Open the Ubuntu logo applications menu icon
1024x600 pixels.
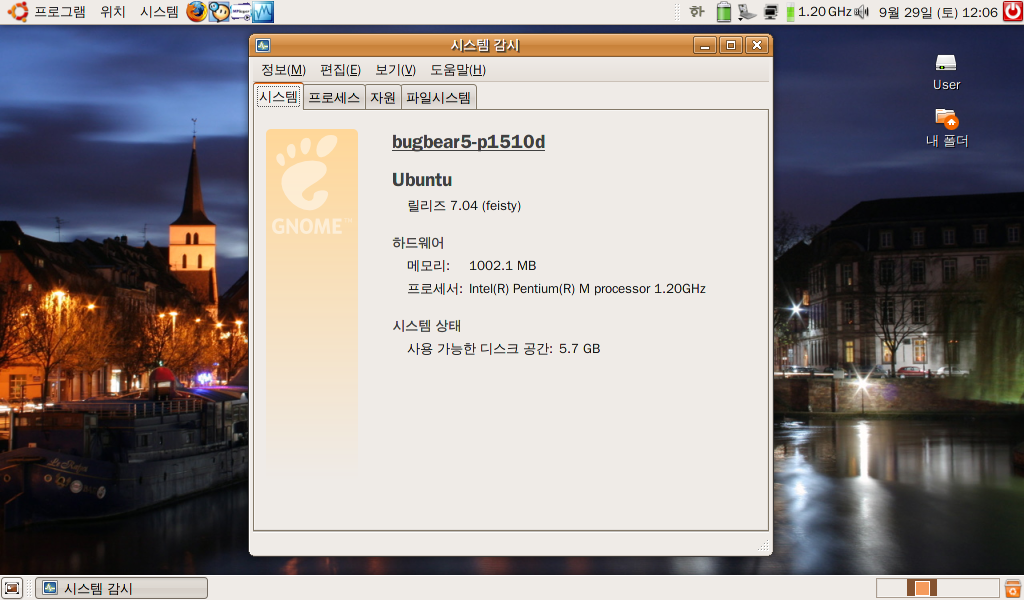pos(17,12)
